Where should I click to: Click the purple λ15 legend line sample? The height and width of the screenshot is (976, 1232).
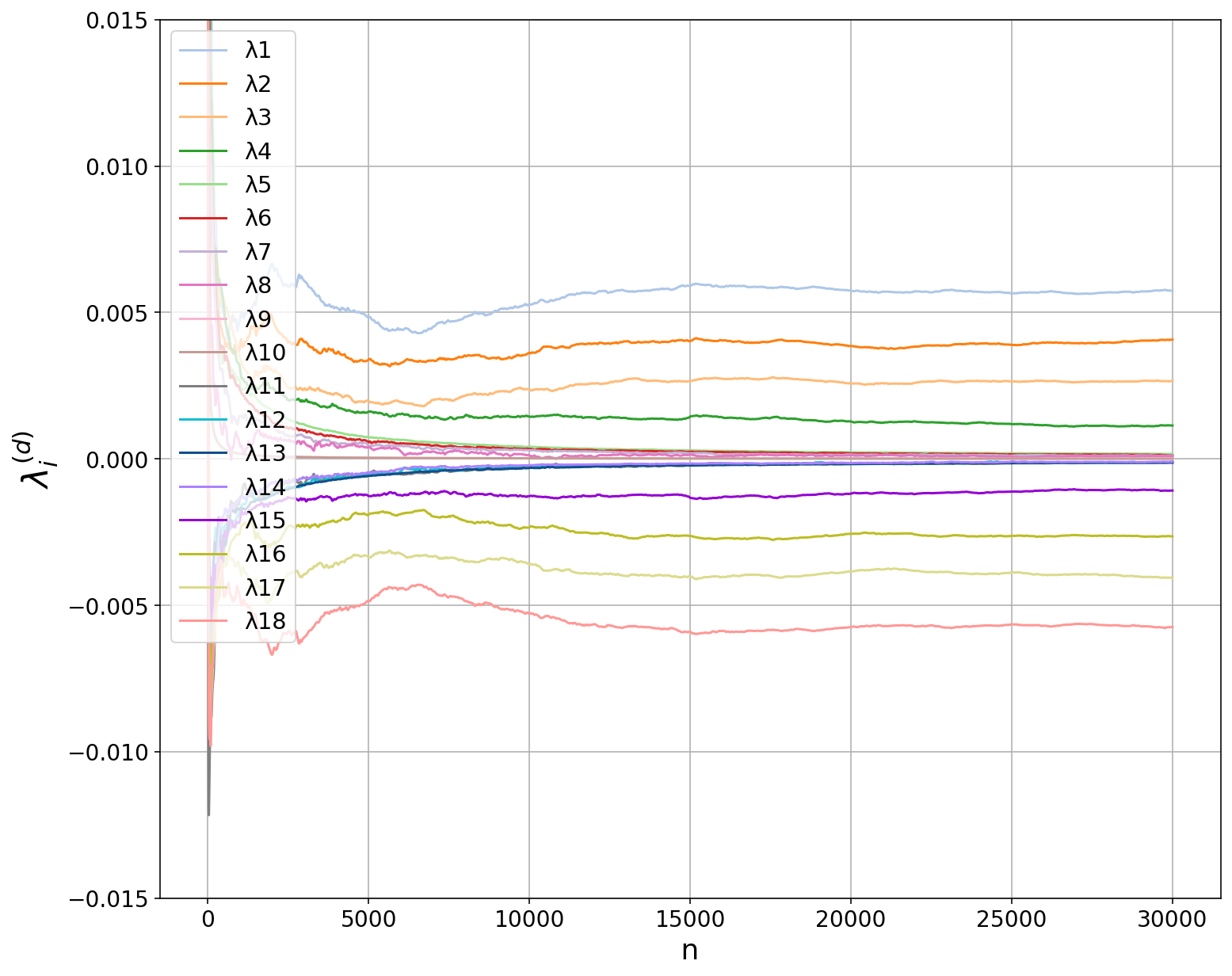(203, 520)
